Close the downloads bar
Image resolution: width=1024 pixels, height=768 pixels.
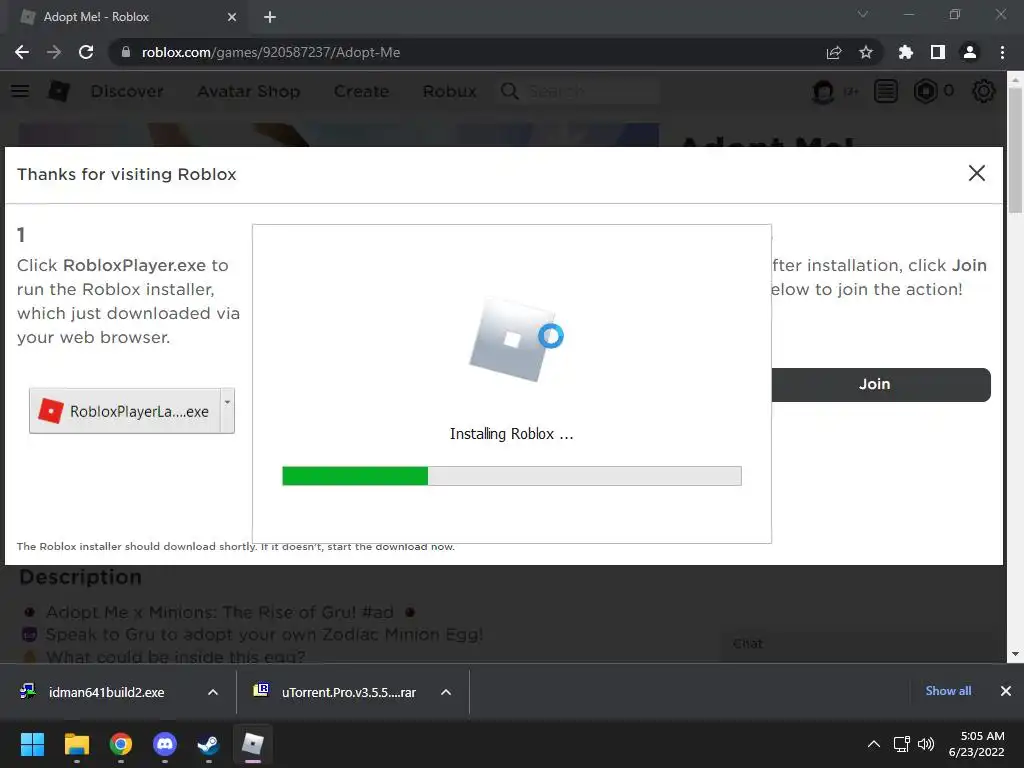1006,691
